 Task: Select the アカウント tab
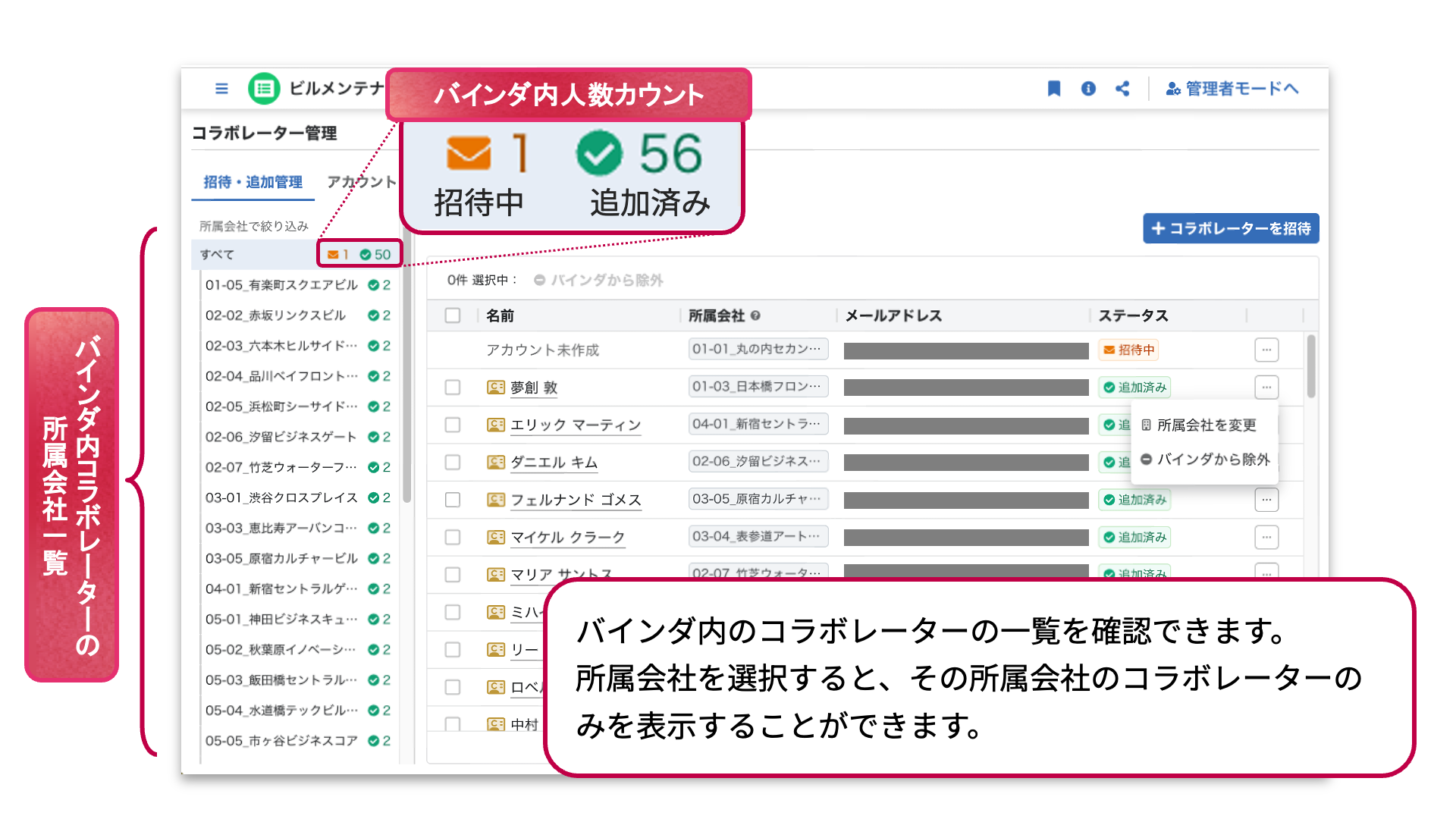click(x=361, y=182)
